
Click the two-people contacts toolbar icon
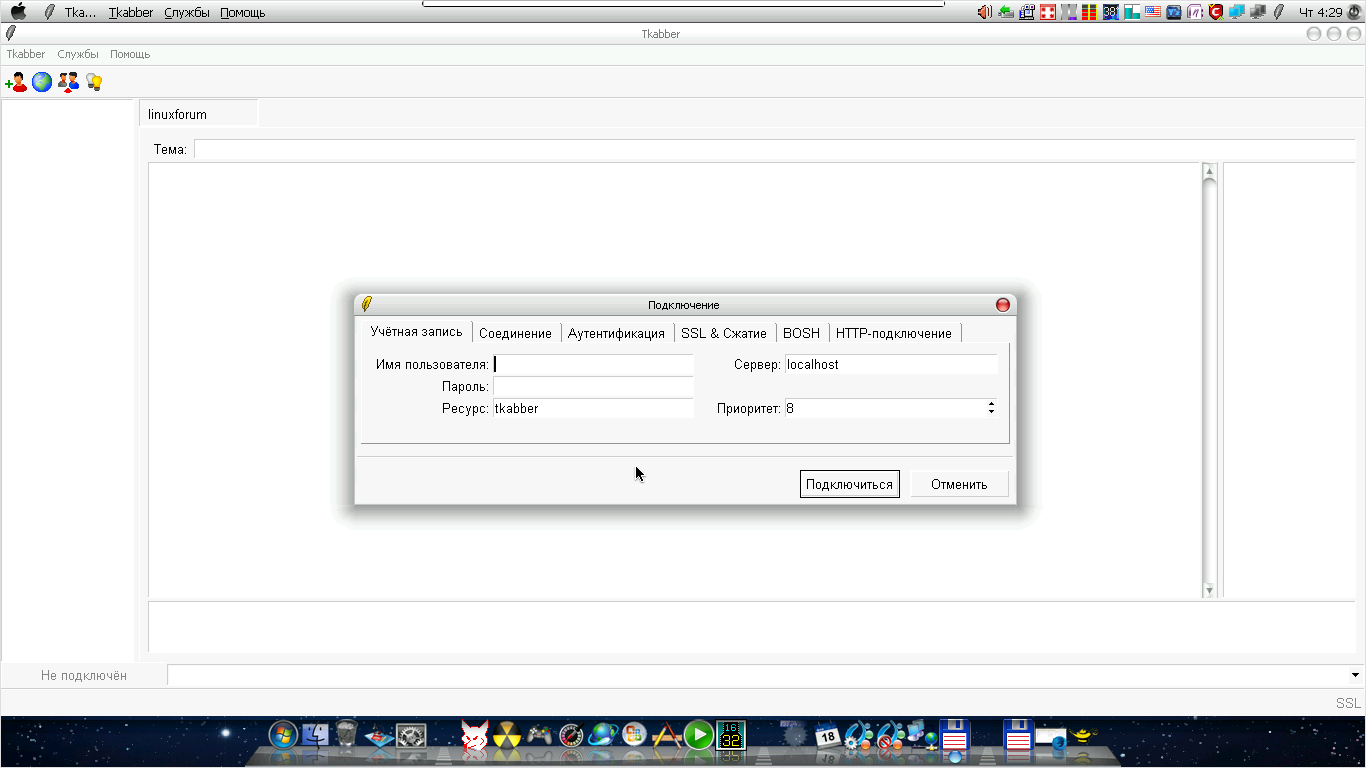point(68,82)
